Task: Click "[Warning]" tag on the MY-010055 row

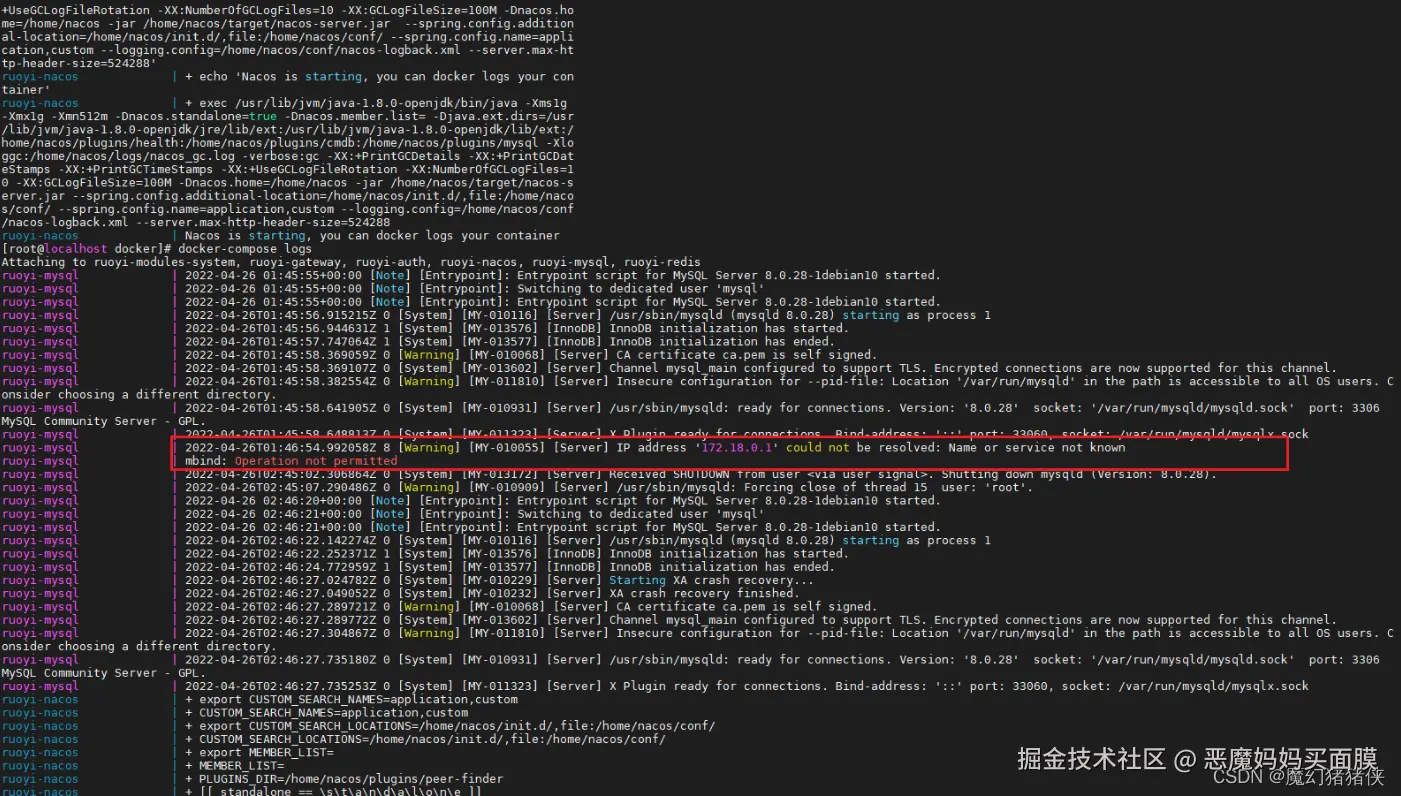Action: tap(429, 448)
